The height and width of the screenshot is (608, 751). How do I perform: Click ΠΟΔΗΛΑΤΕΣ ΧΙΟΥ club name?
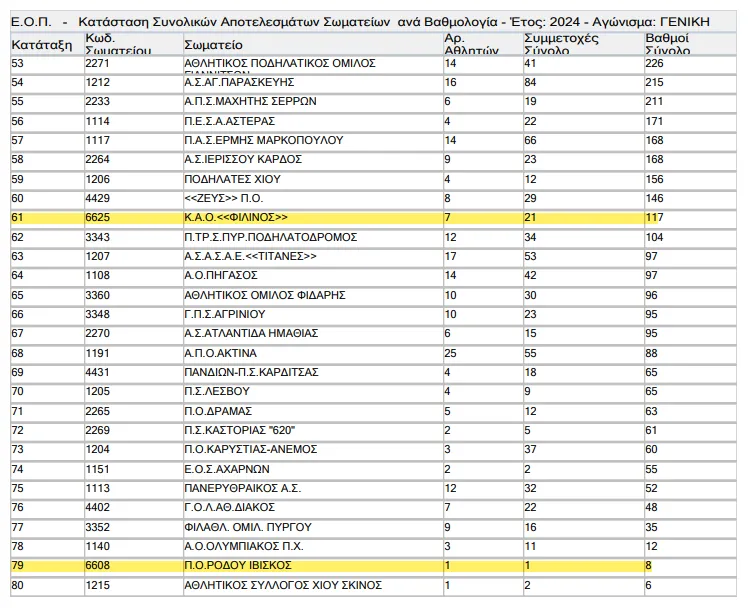(232, 179)
